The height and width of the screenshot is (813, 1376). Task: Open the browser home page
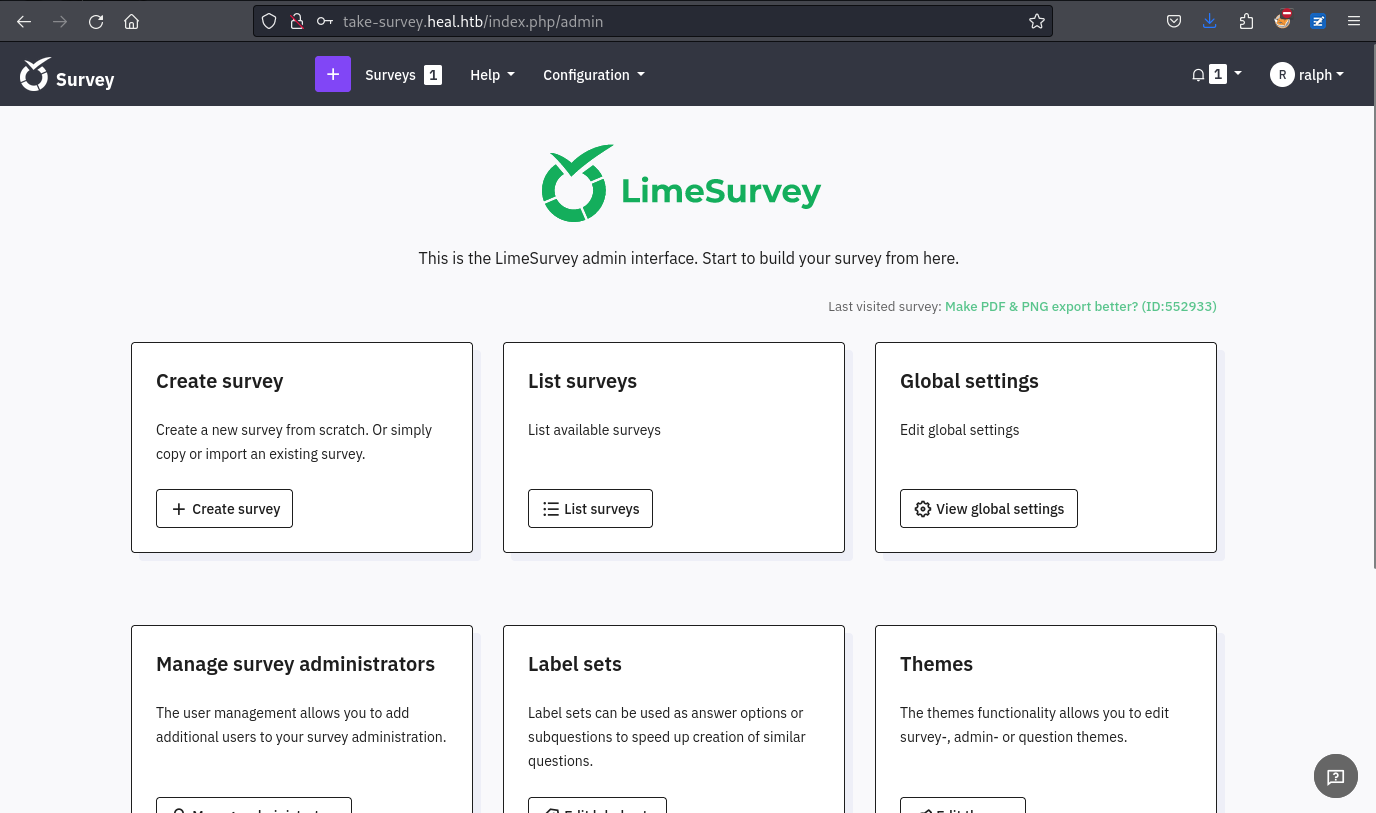131,21
